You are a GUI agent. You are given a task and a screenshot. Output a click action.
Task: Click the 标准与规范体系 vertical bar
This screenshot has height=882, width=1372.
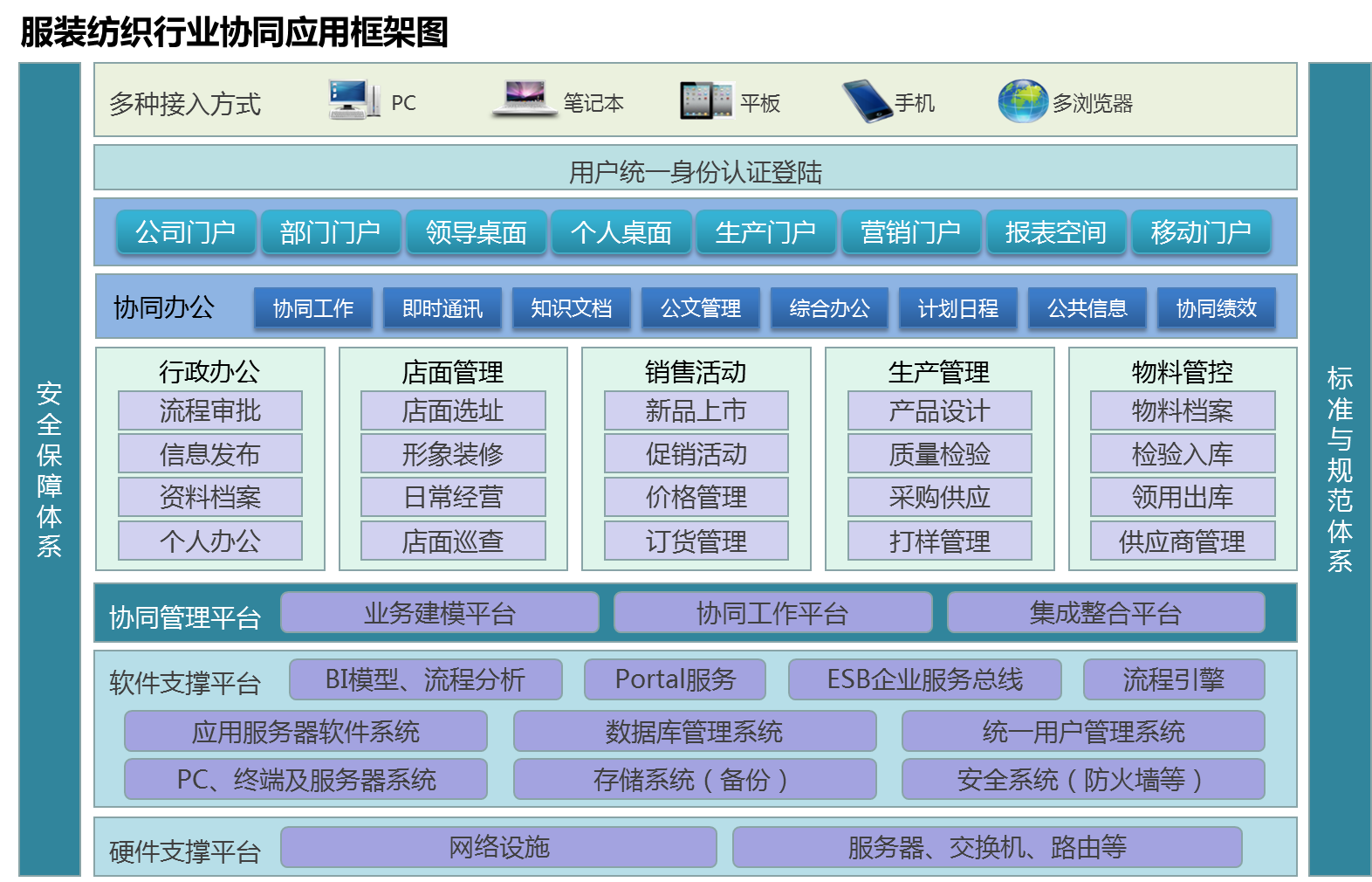tap(1340, 469)
